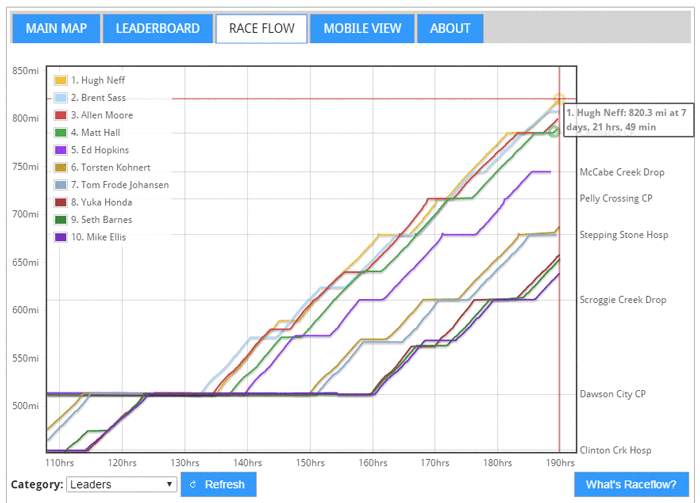The image size is (700, 503).
Task: Click the Hugh Neff data point marker
Action: pyautogui.click(x=558, y=99)
